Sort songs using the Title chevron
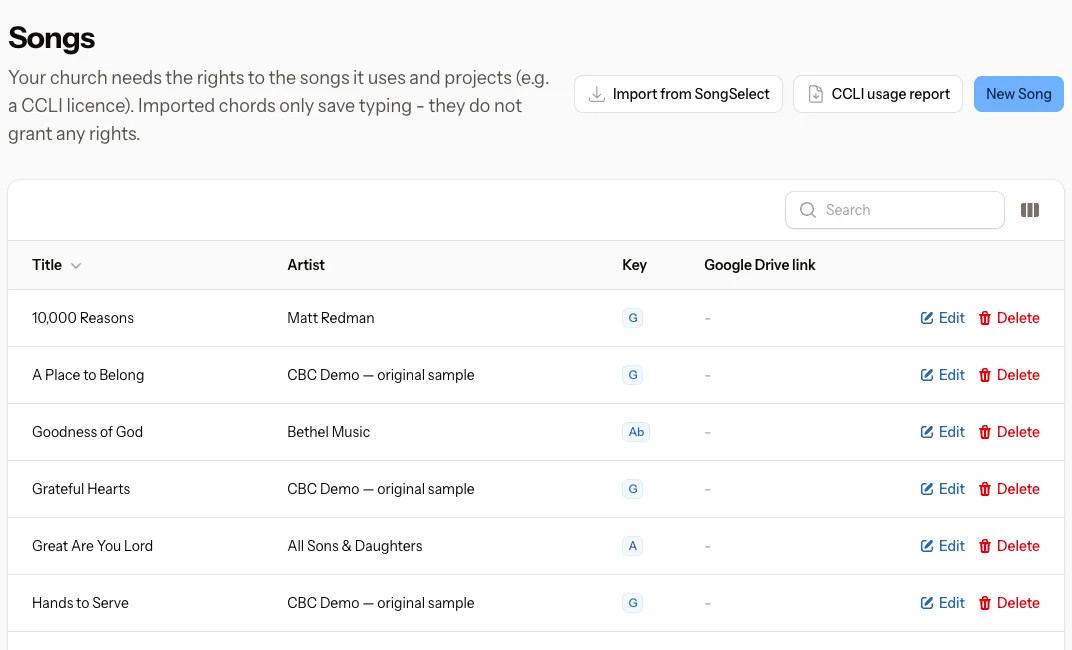 click(76, 266)
